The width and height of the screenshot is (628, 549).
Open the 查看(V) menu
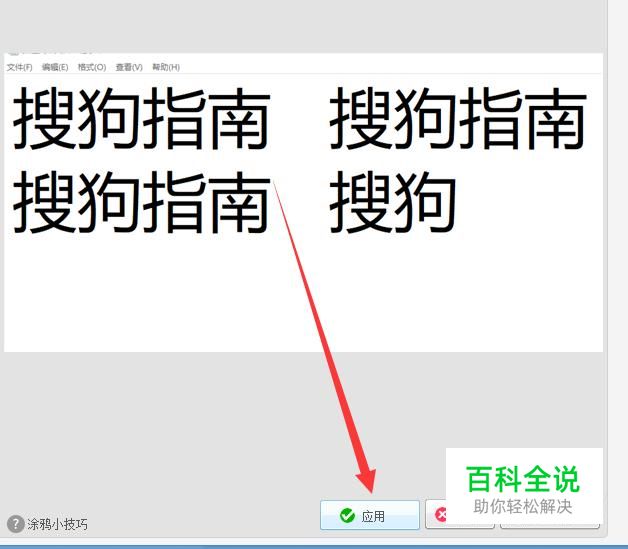(x=129, y=67)
